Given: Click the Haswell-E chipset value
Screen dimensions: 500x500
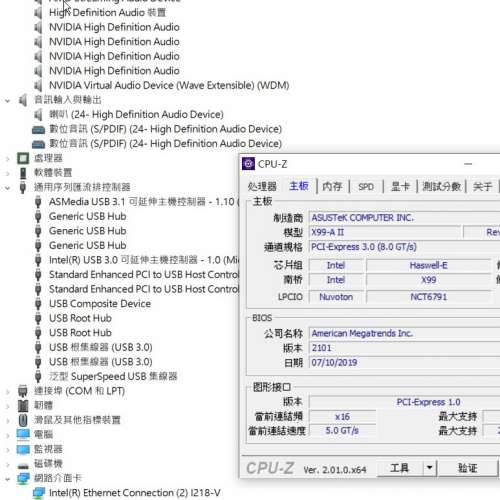Looking at the screenshot, I should (x=428, y=265).
